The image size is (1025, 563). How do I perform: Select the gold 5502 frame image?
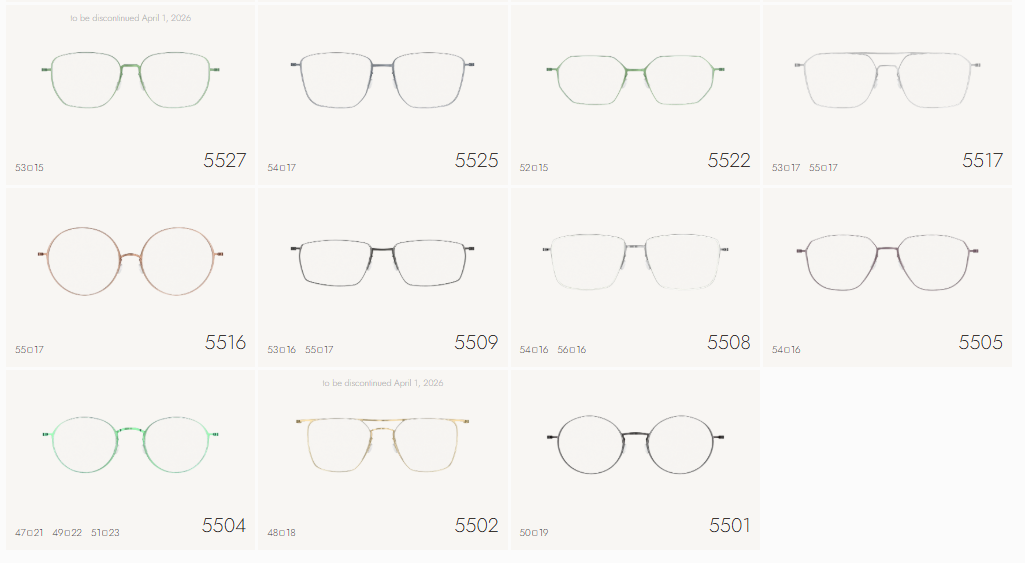(382, 445)
